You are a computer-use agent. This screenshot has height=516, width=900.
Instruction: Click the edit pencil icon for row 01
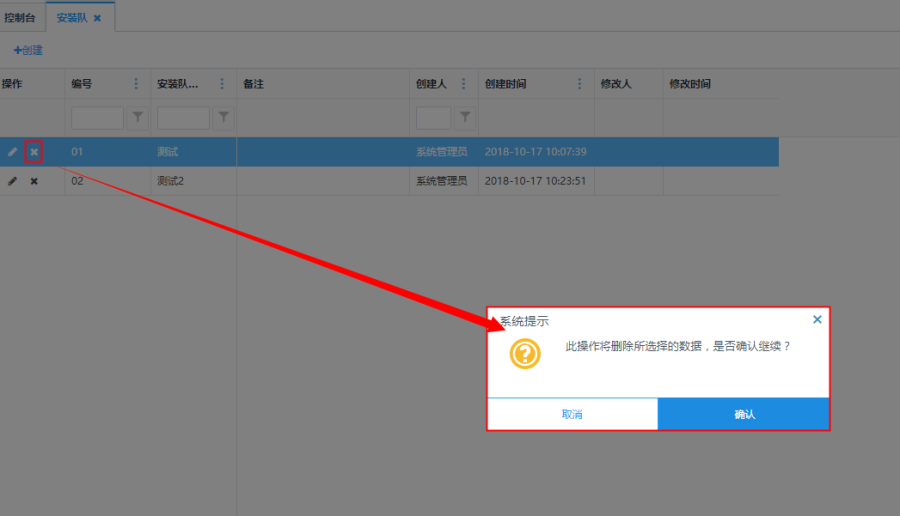pyautogui.click(x=13, y=152)
